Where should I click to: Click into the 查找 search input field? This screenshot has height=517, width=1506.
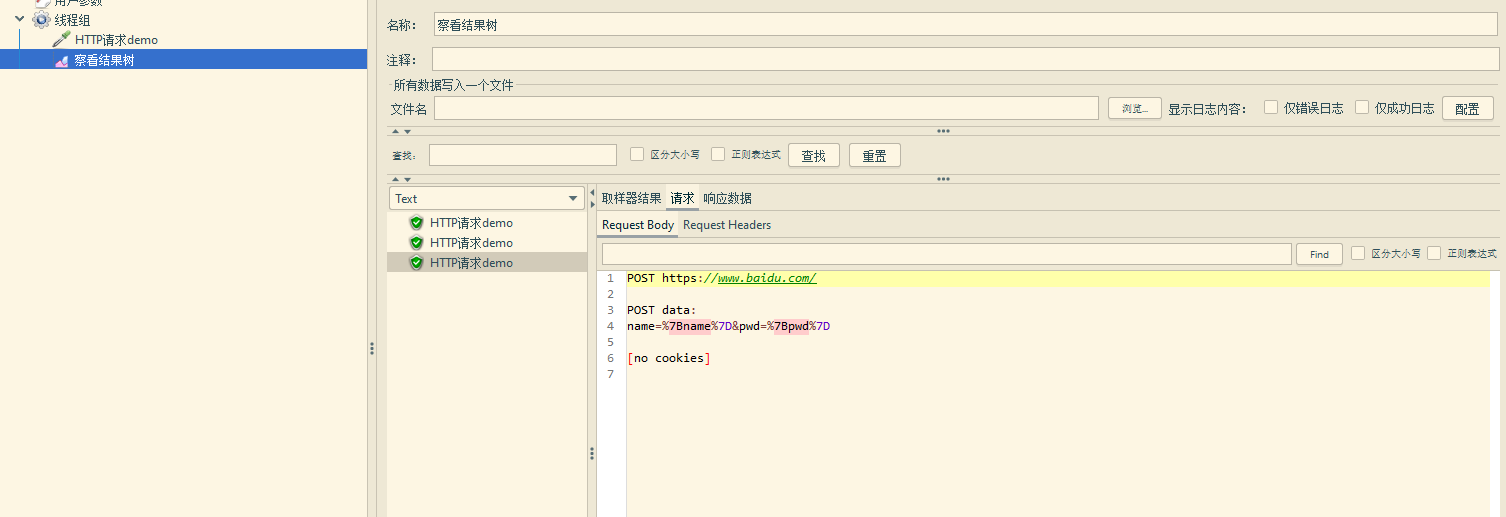coord(523,155)
